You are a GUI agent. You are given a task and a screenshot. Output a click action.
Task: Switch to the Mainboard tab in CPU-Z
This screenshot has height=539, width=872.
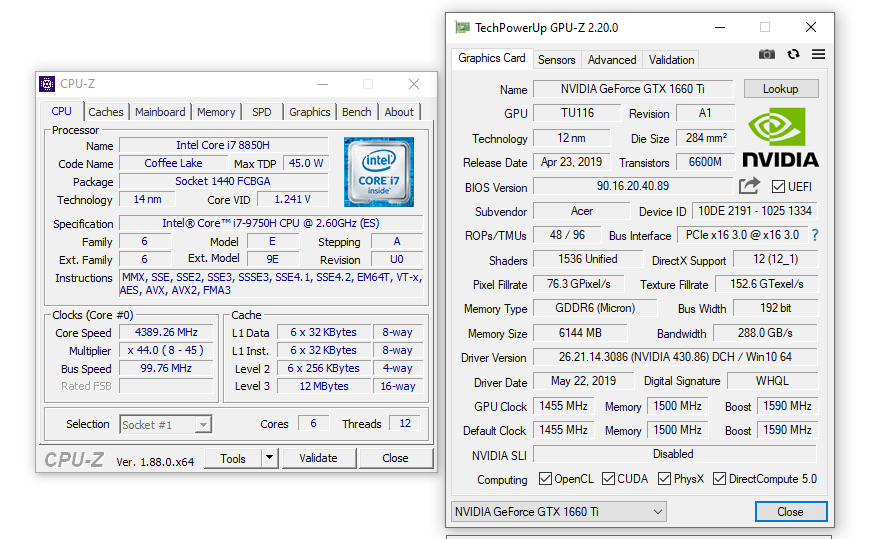pos(160,112)
